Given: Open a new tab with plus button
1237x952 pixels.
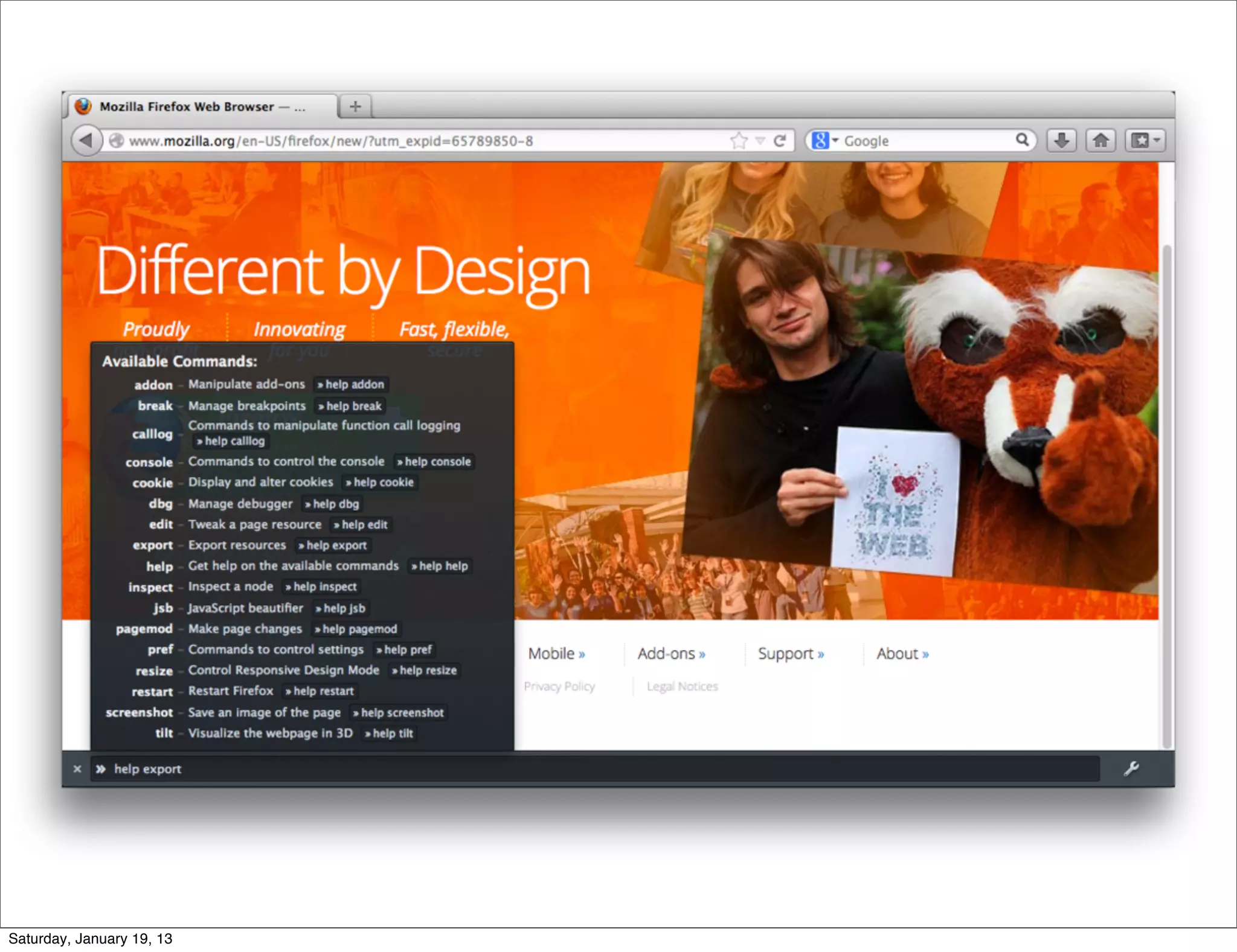Looking at the screenshot, I should (x=355, y=106).
